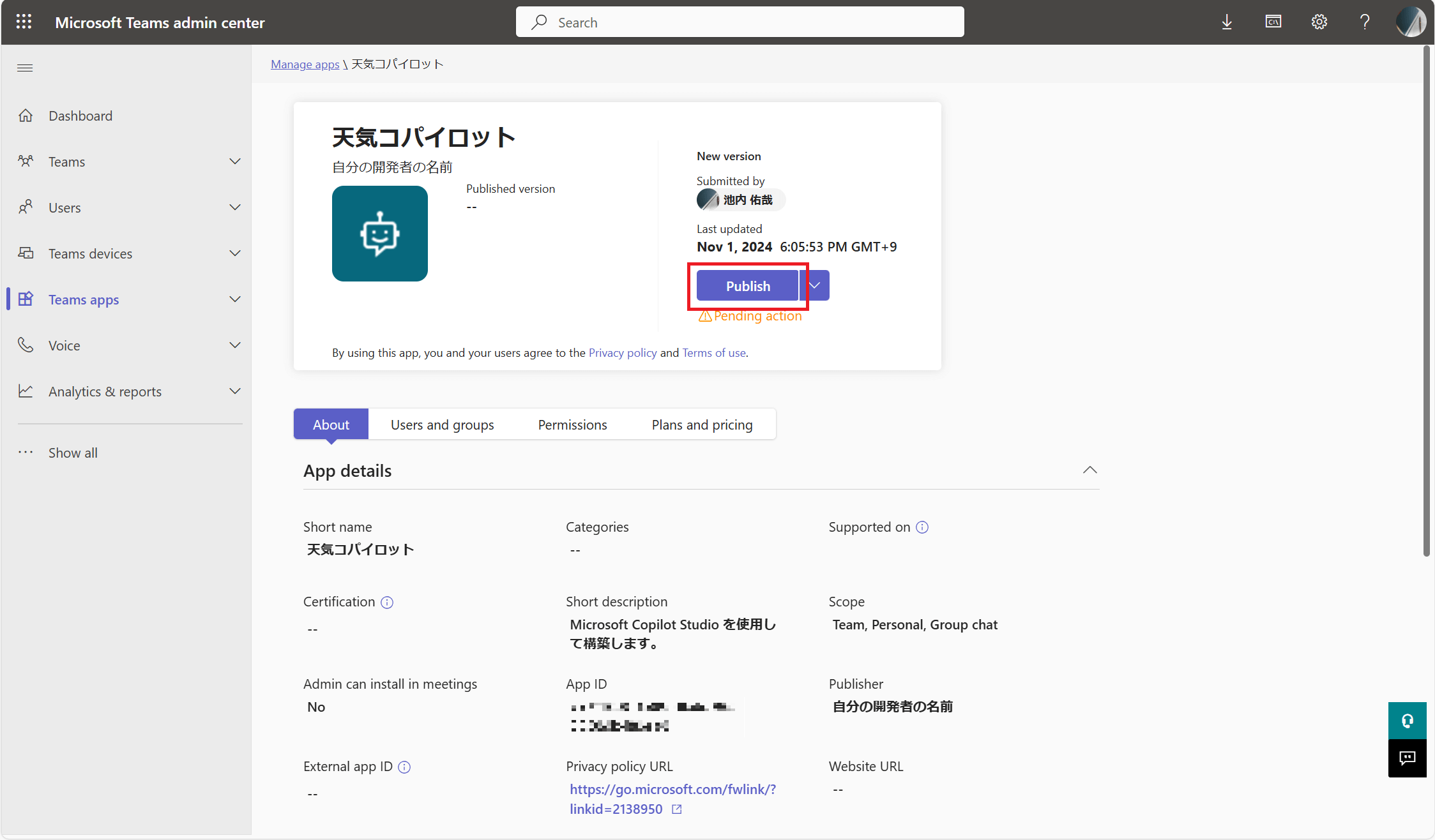Expand the Users sidebar section chevron
This screenshot has width=1435, height=840.
click(235, 207)
